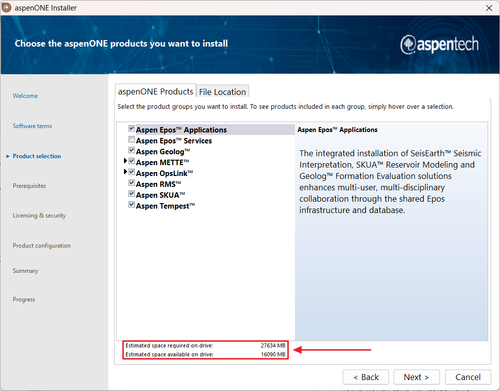Click the Licensing & security step label
The width and height of the screenshot is (500, 391).
click(x=39, y=216)
